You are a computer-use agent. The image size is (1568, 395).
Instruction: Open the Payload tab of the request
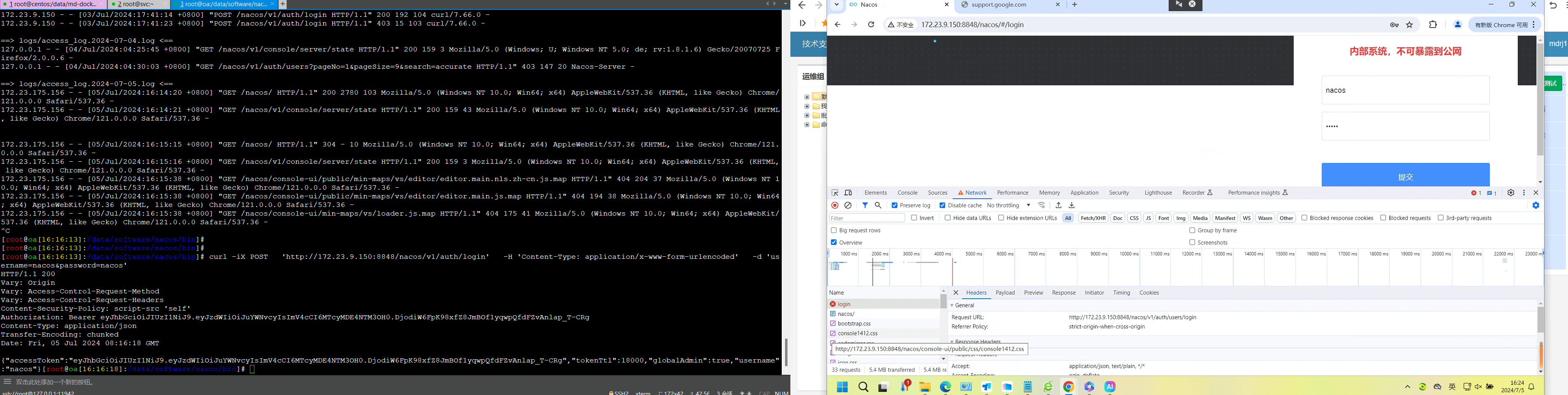click(1005, 293)
